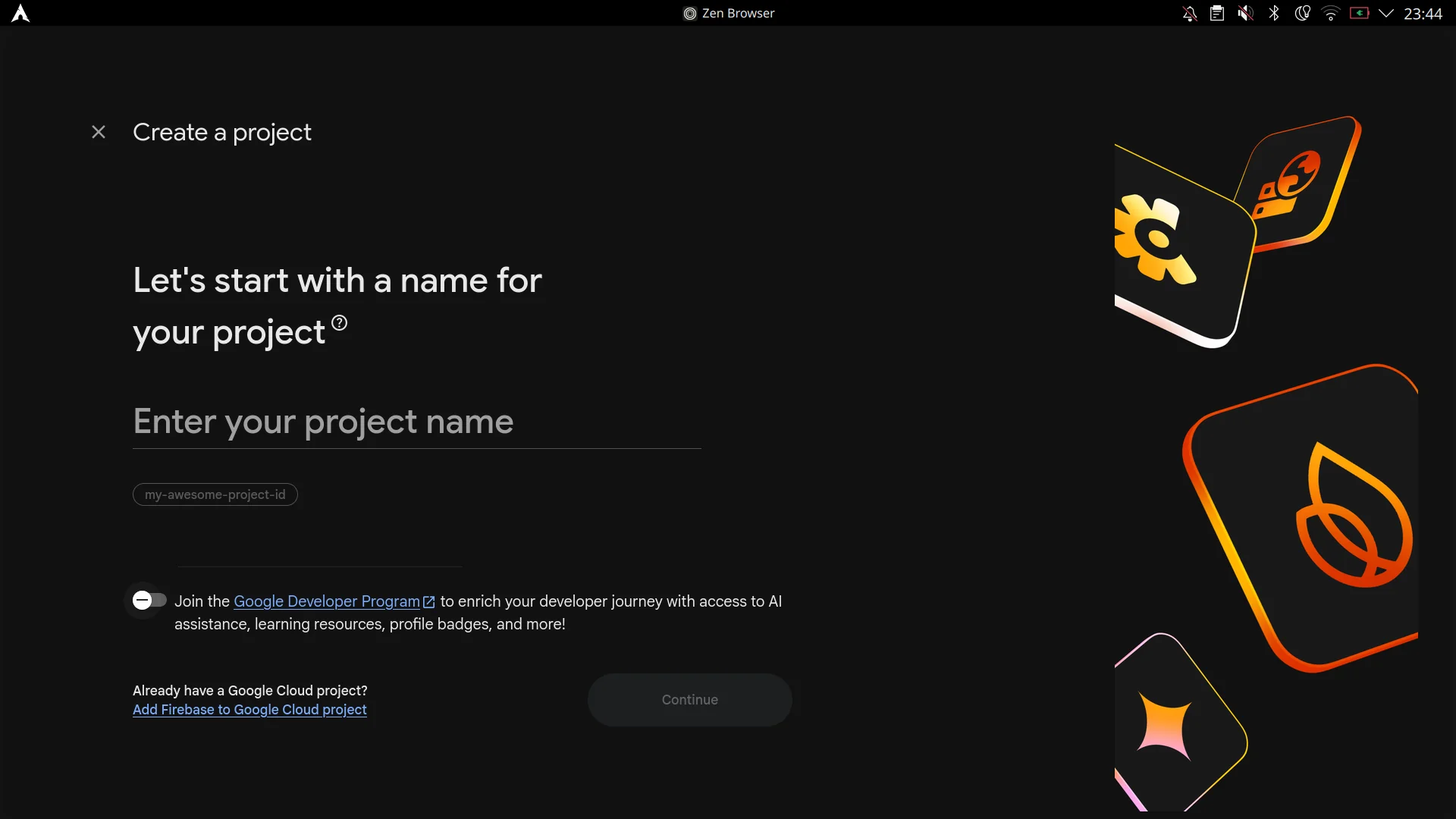Click the Create a project title text

222,133
